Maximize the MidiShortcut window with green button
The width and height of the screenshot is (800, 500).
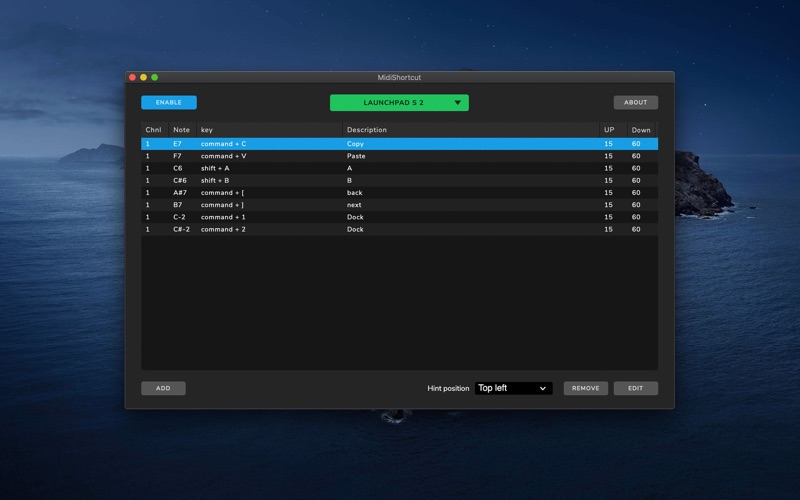point(155,78)
